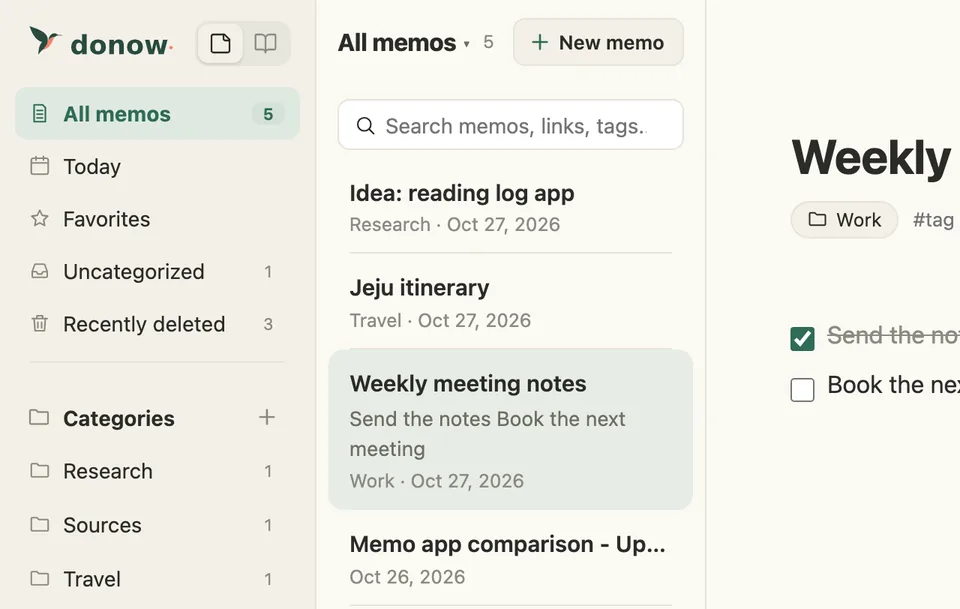Switch to memo page view icon
Image resolution: width=960 pixels, height=609 pixels.
[x=220, y=43]
